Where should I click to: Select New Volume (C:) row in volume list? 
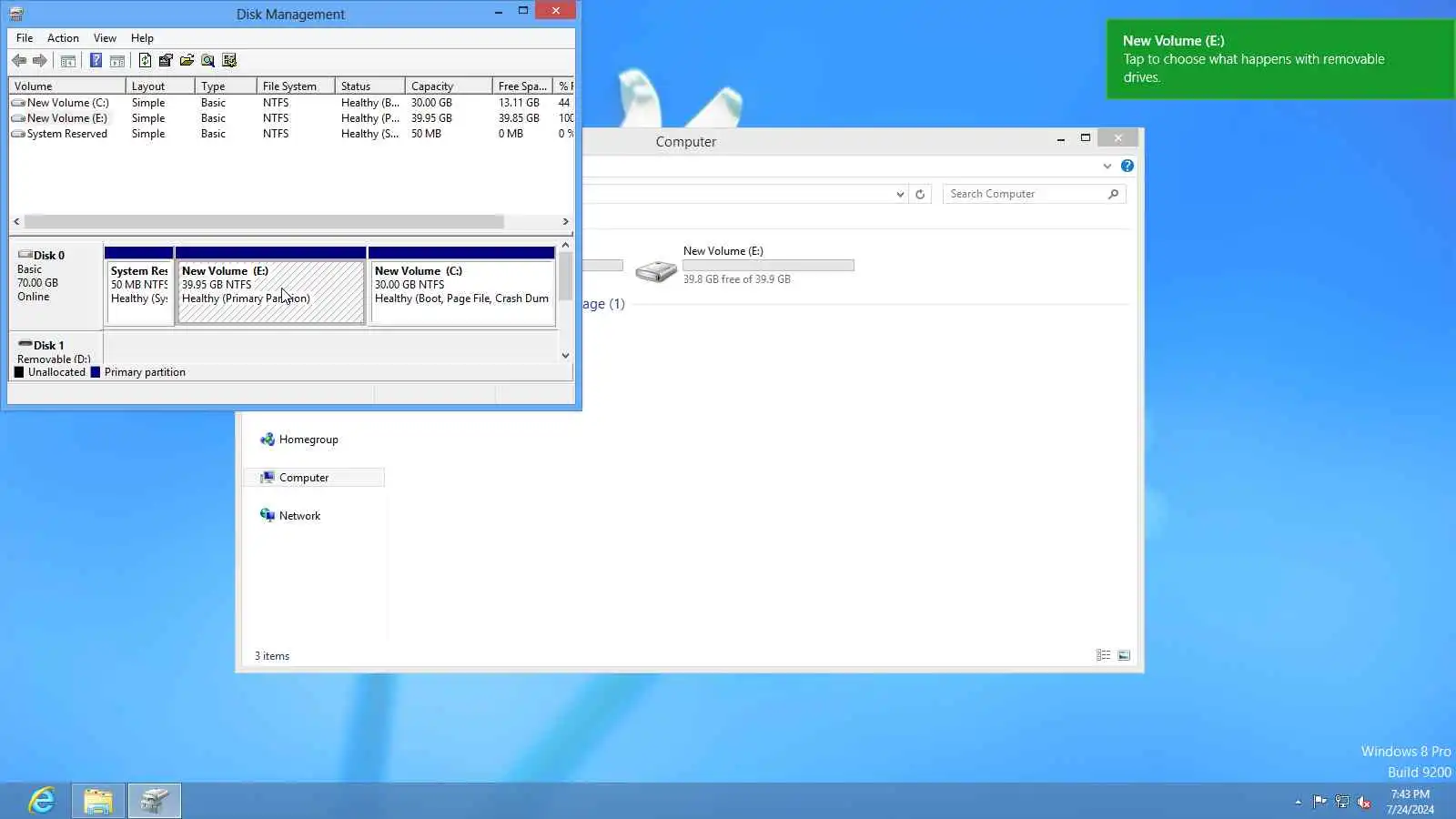tap(291, 103)
